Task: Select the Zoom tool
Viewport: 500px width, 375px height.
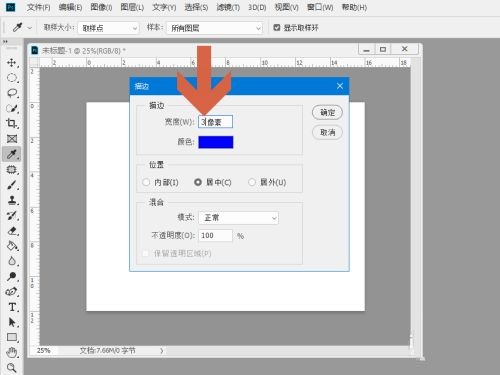Action: click(x=12, y=368)
